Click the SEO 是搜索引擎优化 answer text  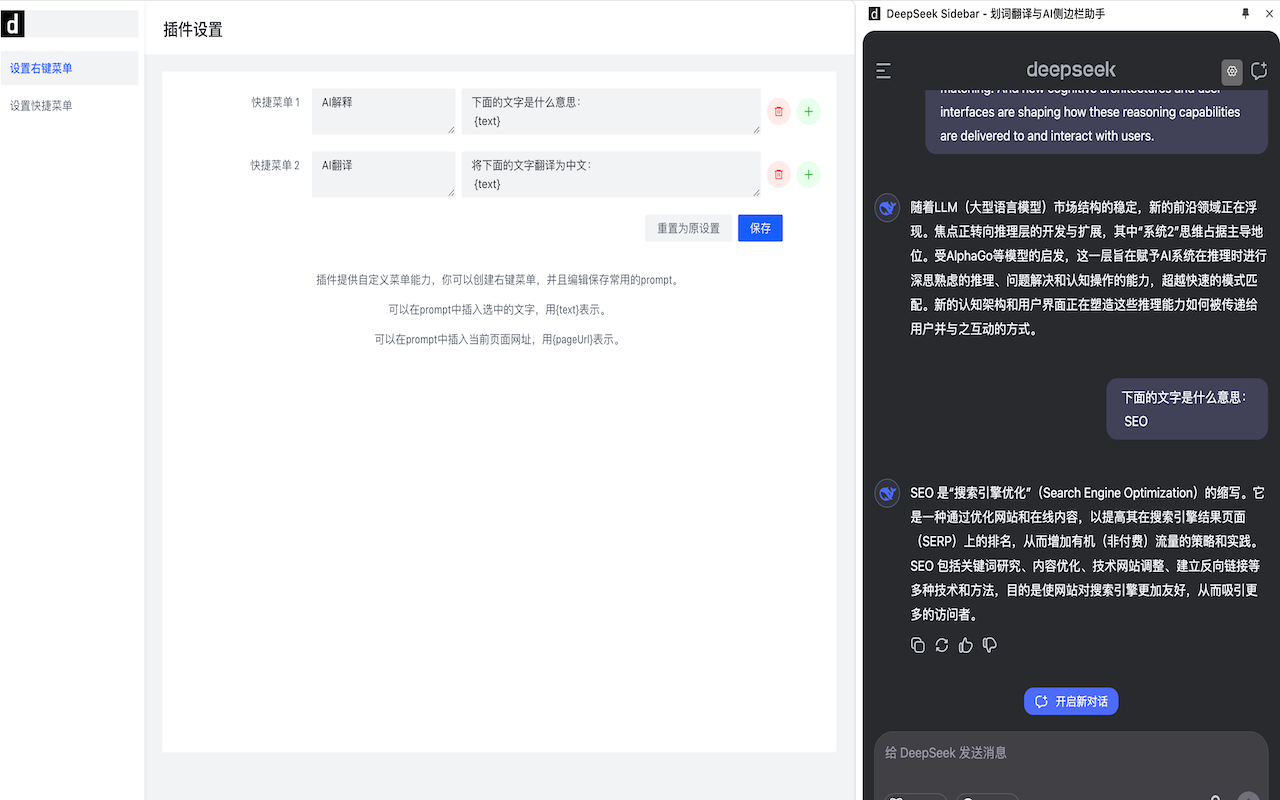point(1088,554)
